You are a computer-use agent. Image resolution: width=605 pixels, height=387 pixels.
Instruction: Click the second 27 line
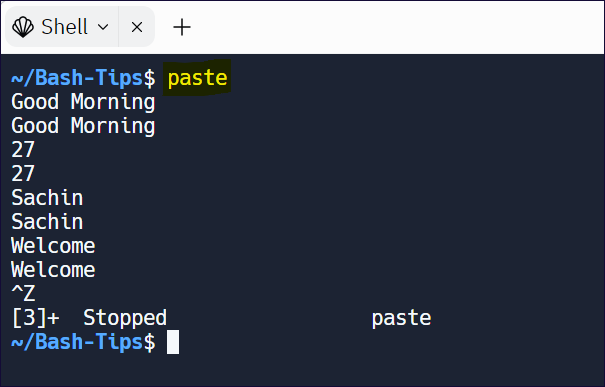coord(23,174)
